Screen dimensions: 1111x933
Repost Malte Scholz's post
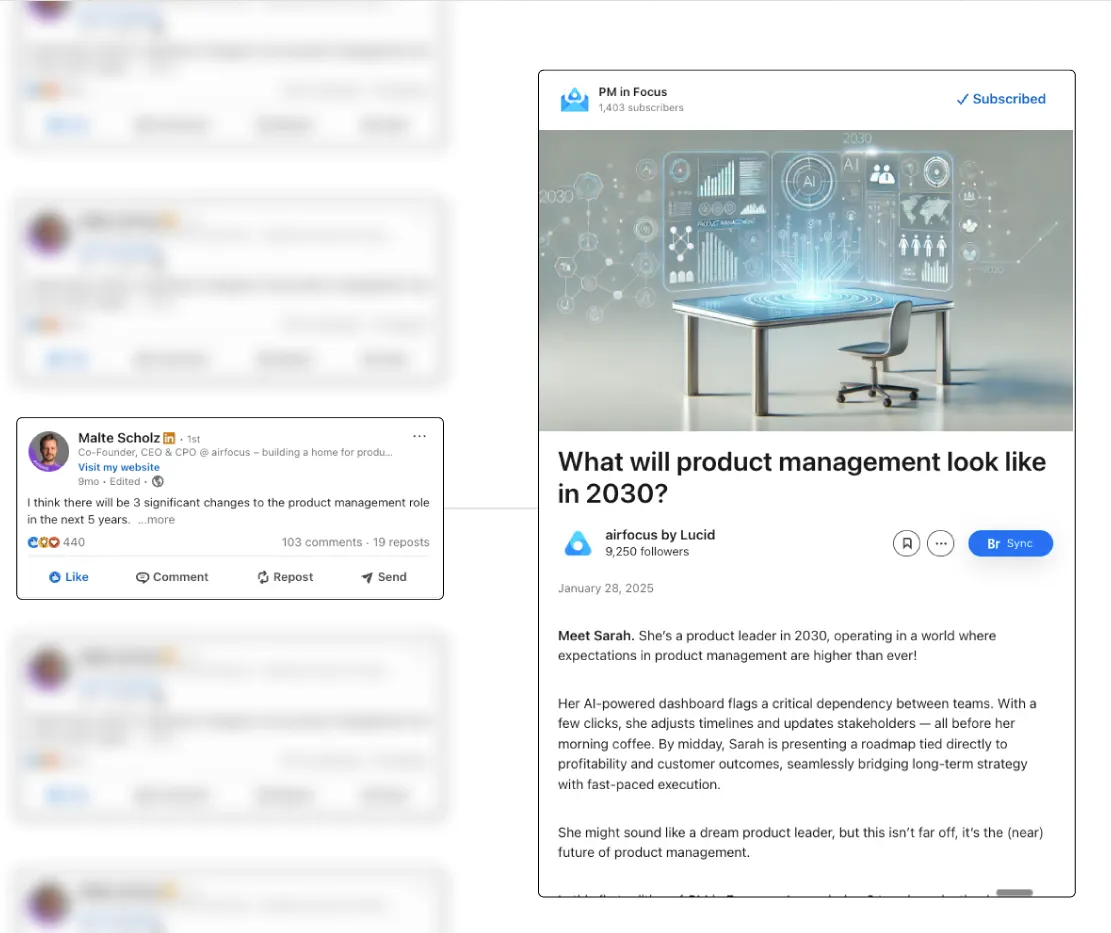pyautogui.click(x=285, y=577)
